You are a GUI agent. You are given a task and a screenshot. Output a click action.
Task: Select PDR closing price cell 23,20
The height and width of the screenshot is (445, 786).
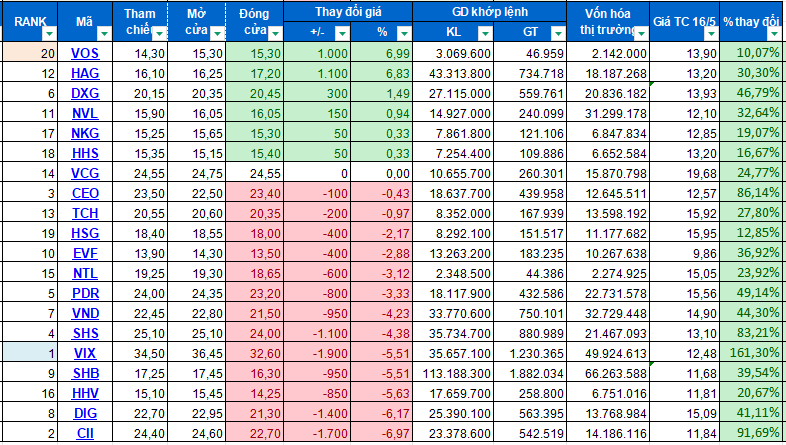255,293
